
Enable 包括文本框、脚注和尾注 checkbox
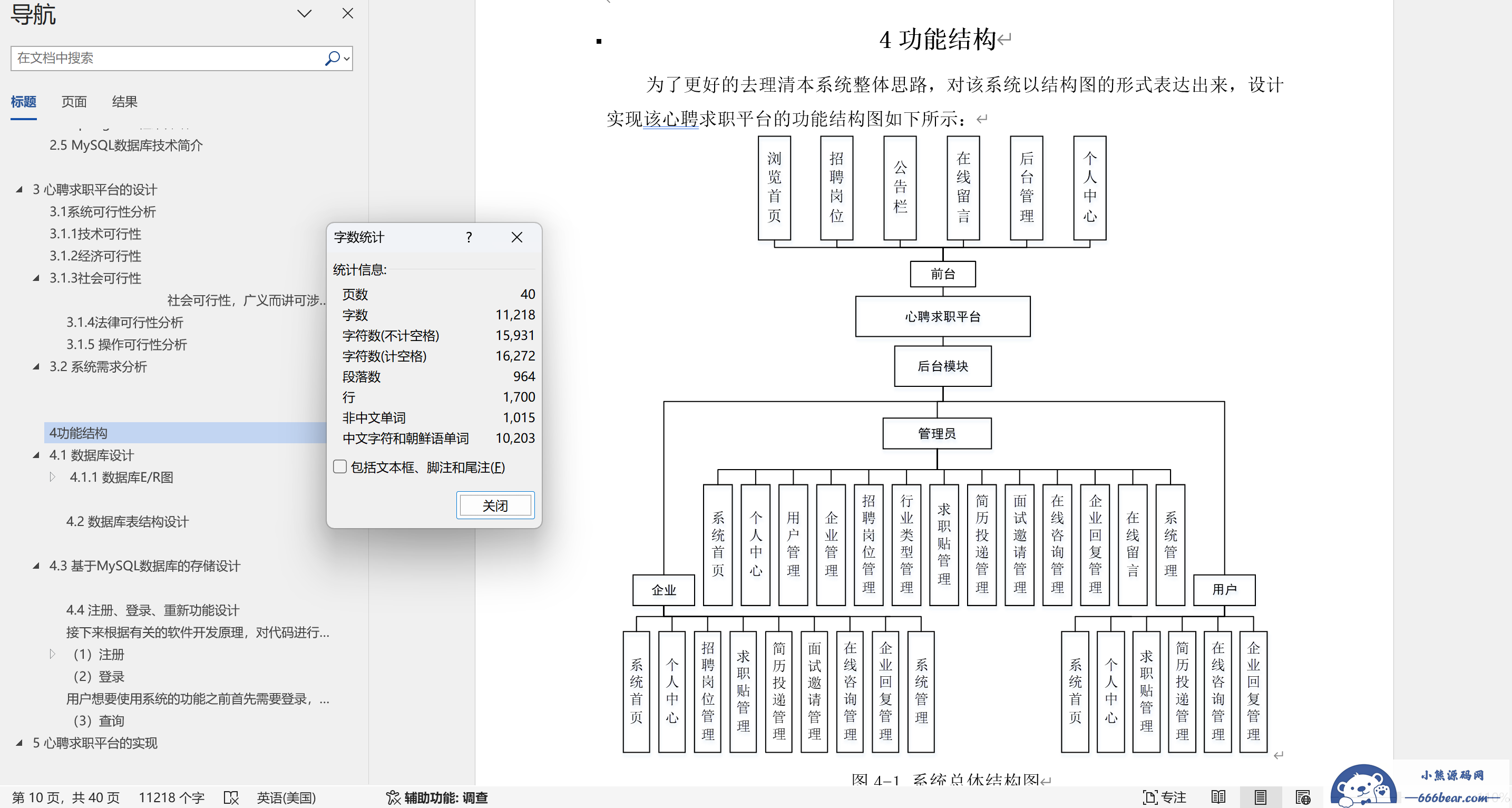click(x=340, y=467)
